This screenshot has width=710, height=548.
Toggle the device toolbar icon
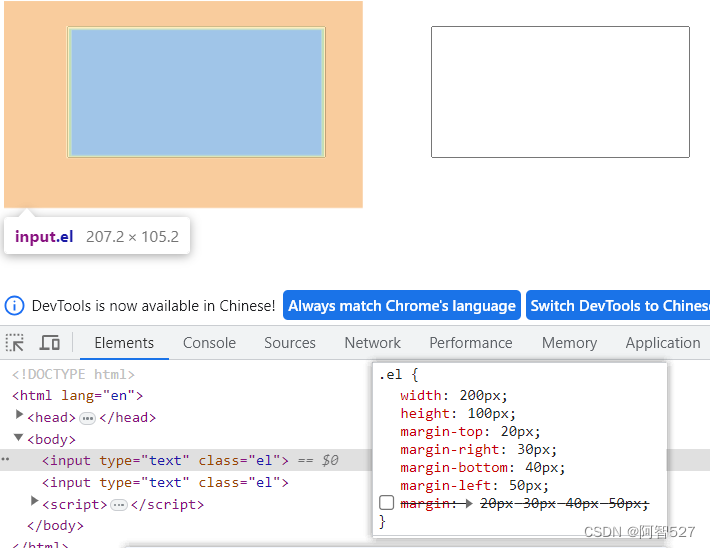50,343
